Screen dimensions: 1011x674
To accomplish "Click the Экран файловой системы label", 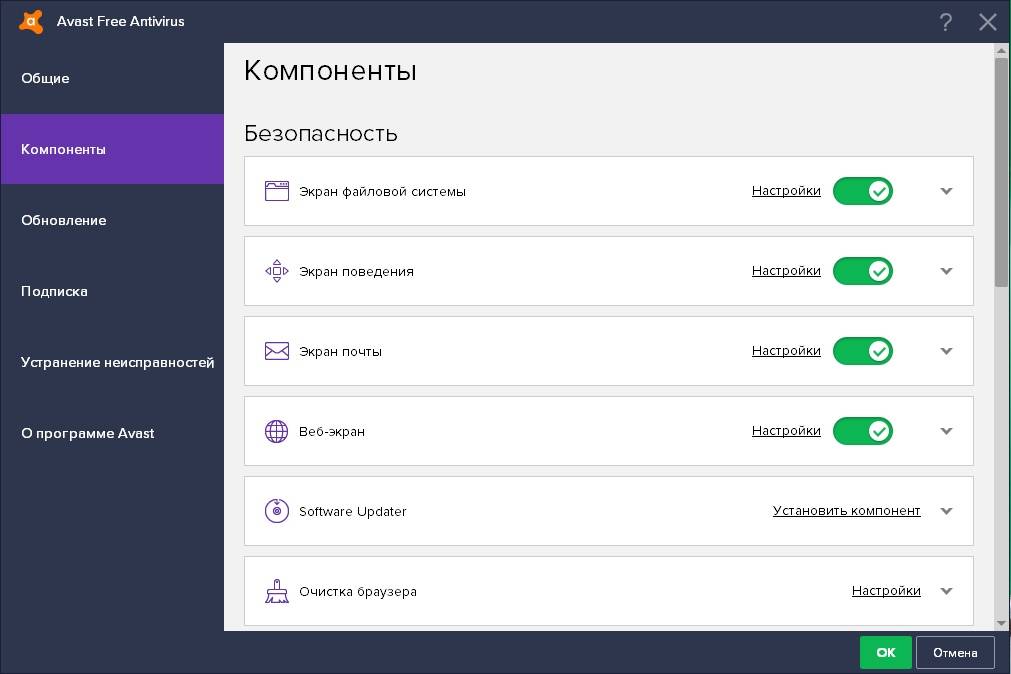I will coord(382,192).
